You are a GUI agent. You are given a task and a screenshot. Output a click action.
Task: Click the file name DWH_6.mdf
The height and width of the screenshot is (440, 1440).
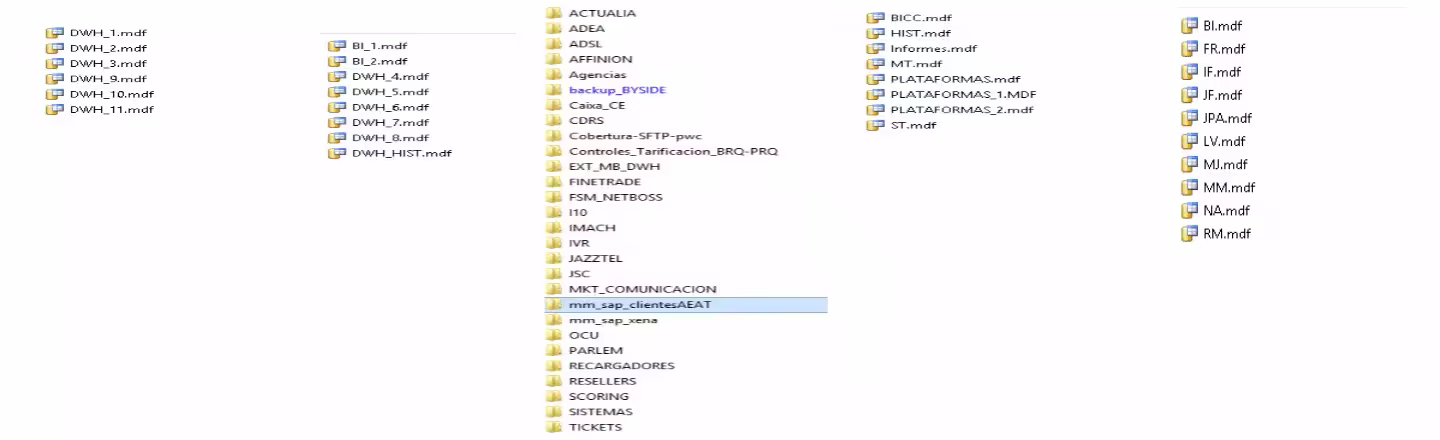(x=390, y=107)
